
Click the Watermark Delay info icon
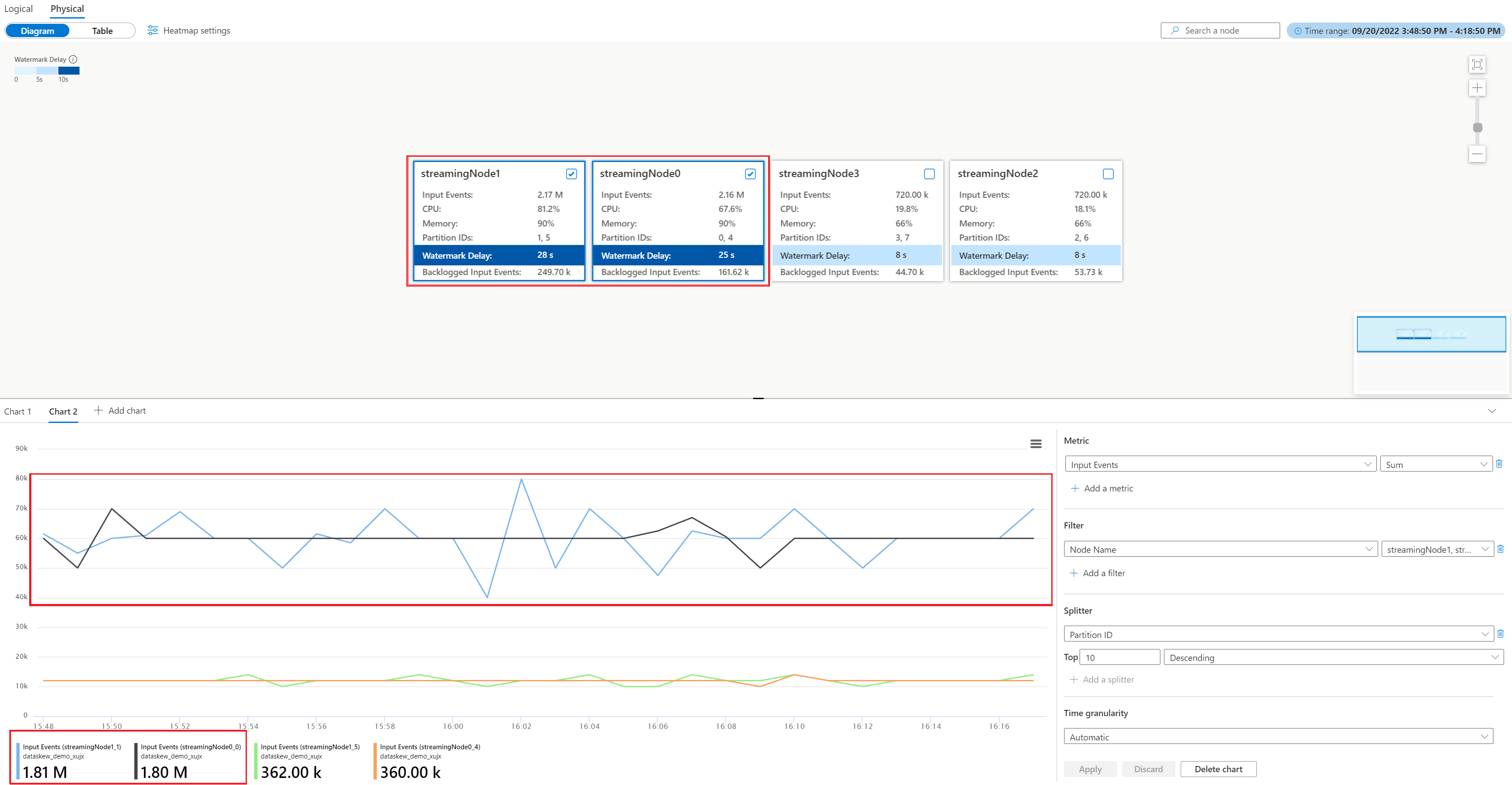73,59
